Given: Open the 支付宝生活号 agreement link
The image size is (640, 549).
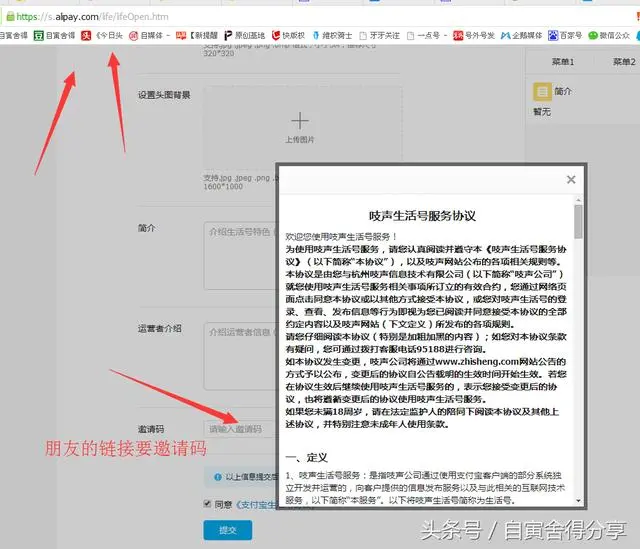Looking at the screenshot, I should pyautogui.click(x=256, y=505).
